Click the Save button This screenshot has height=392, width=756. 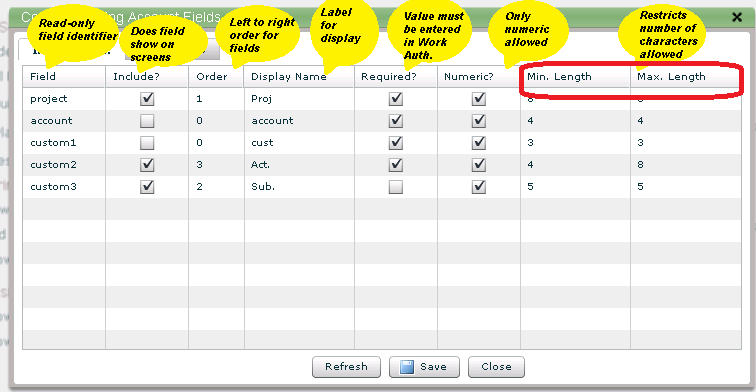click(424, 367)
